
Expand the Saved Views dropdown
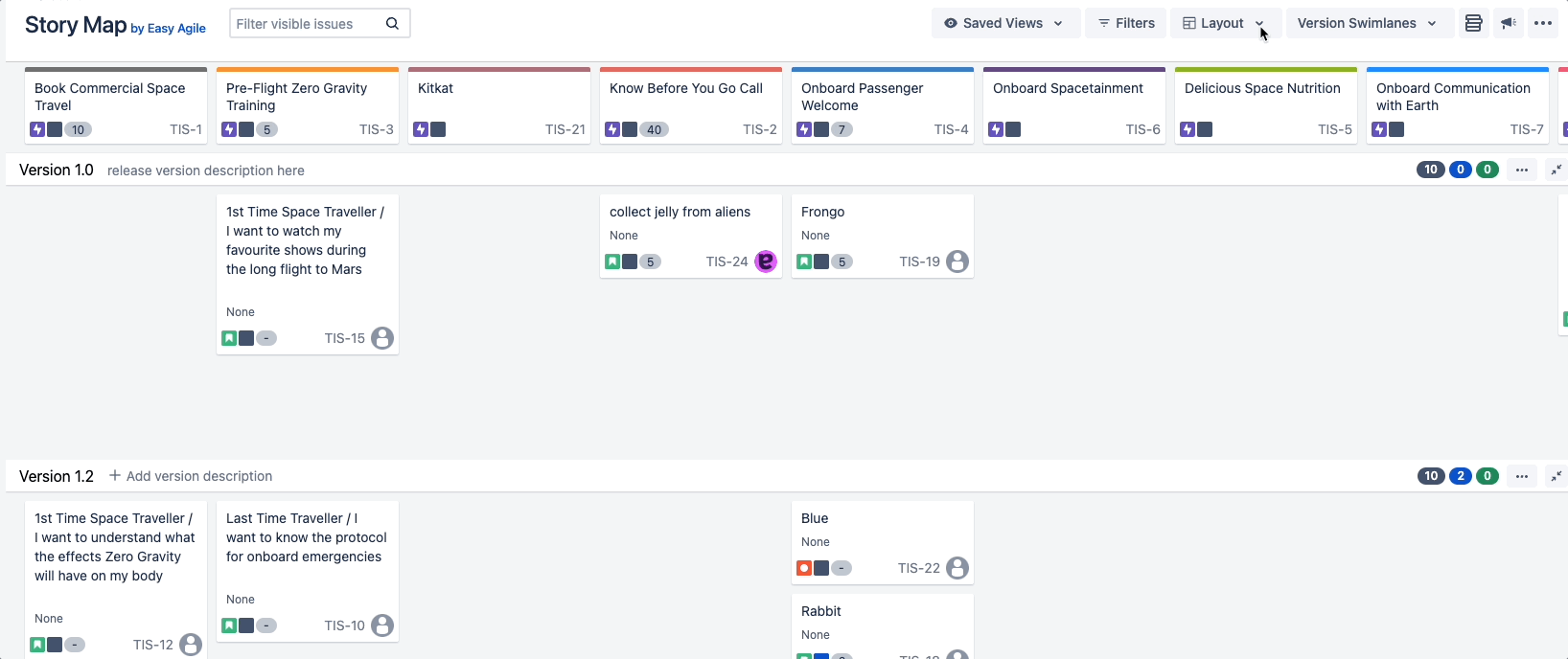tap(1004, 23)
